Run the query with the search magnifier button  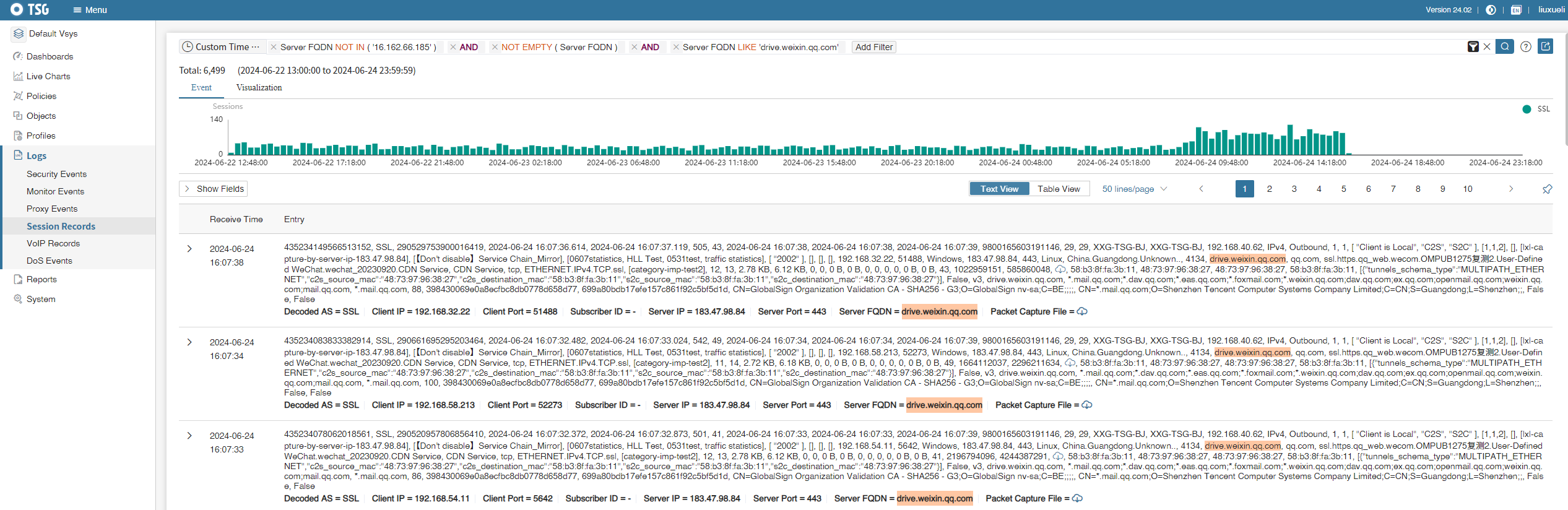1504,47
